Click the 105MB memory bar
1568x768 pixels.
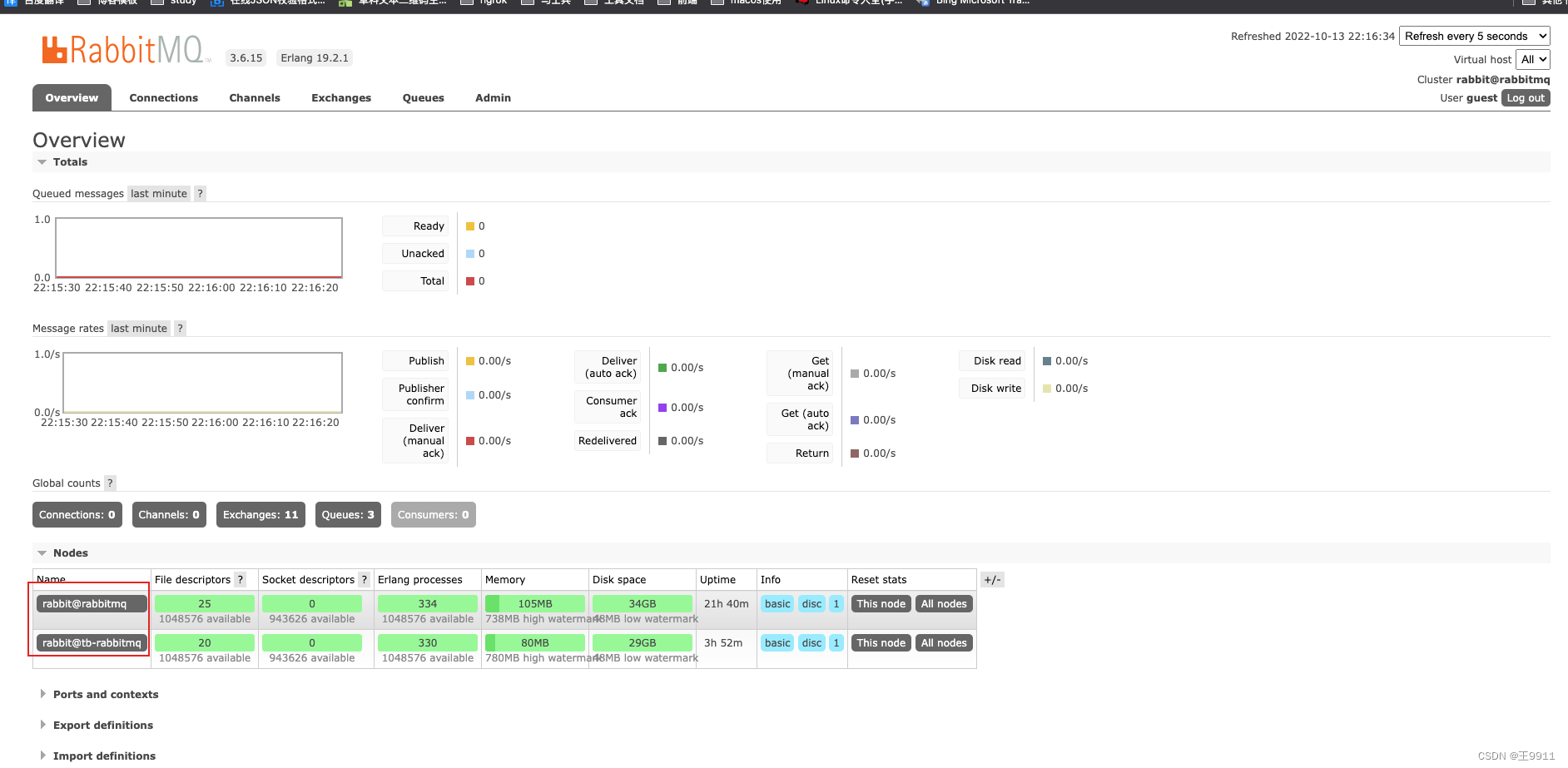pyautogui.click(x=535, y=604)
